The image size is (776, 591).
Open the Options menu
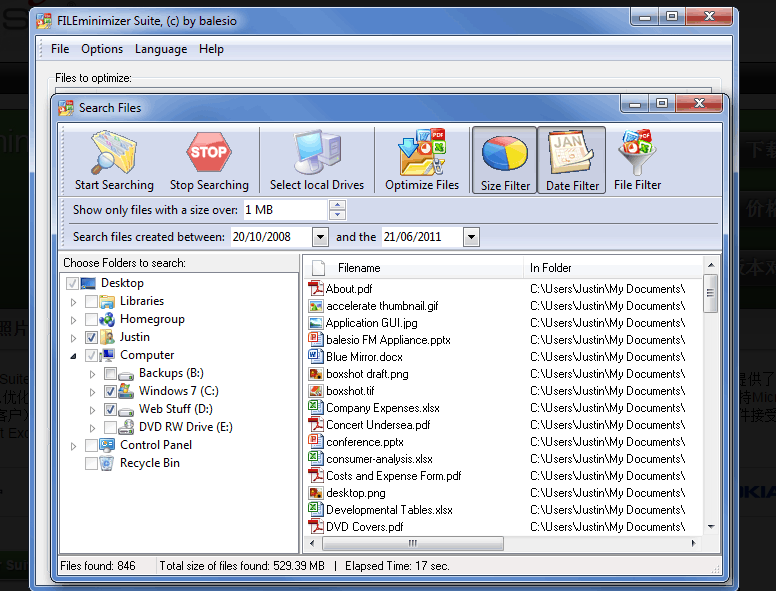click(102, 49)
